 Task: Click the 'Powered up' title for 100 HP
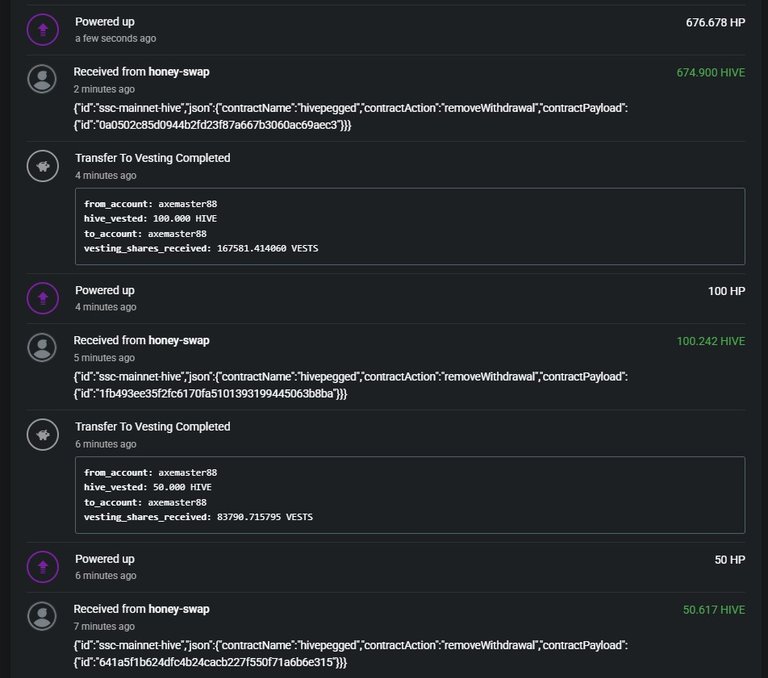(x=105, y=290)
